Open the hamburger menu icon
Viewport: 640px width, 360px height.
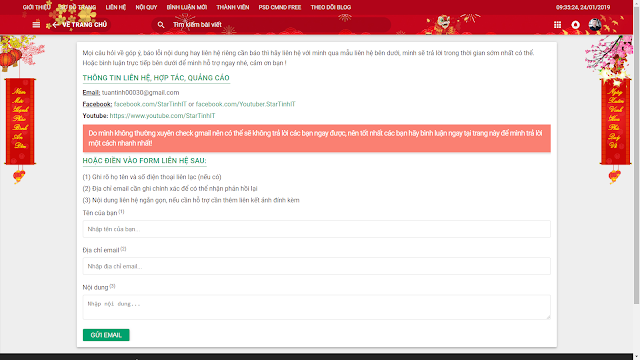[36, 24]
